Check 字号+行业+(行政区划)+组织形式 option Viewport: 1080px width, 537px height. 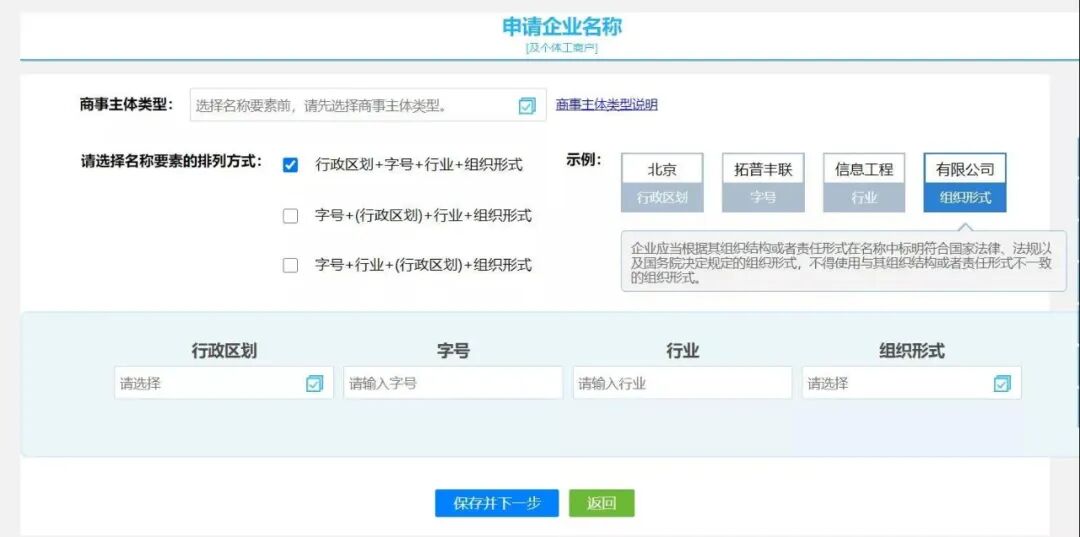tap(291, 265)
